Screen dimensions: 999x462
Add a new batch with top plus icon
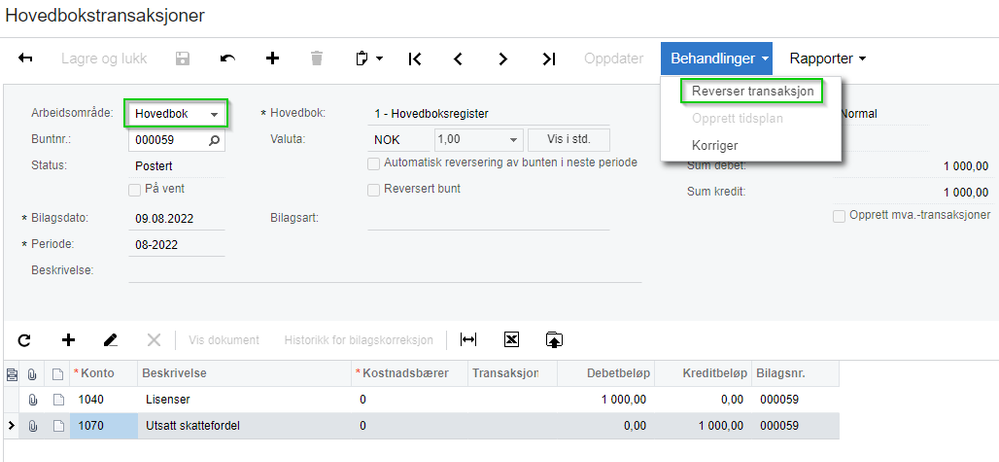pos(272,59)
